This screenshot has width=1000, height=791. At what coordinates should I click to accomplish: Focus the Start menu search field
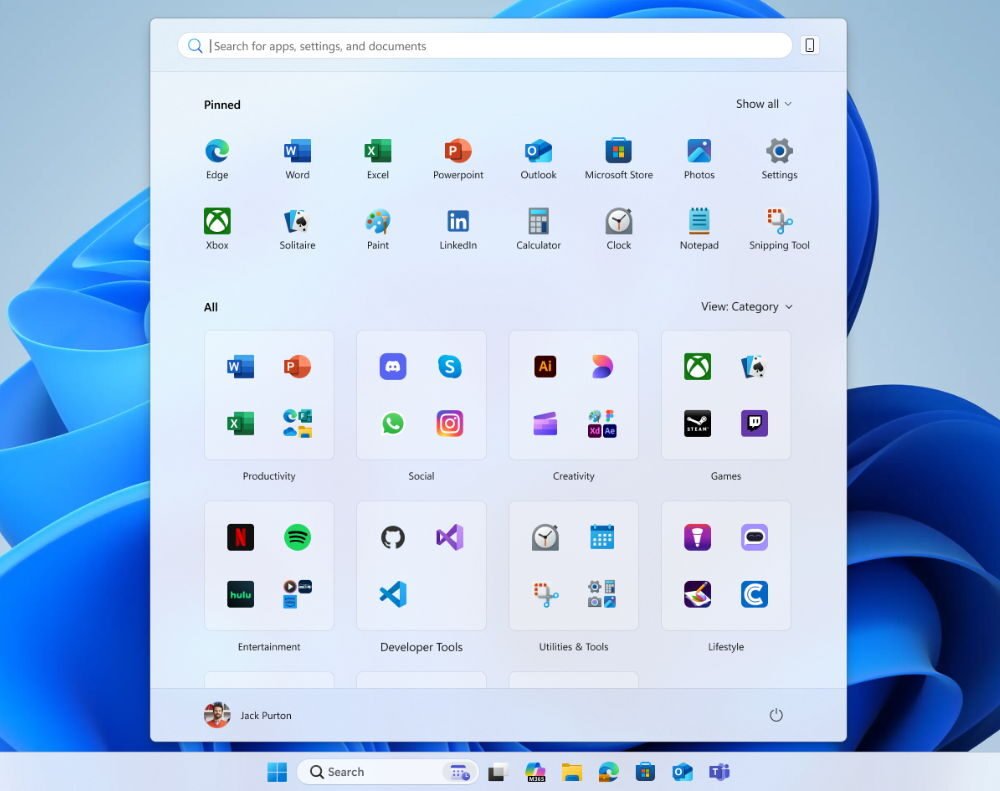point(485,46)
